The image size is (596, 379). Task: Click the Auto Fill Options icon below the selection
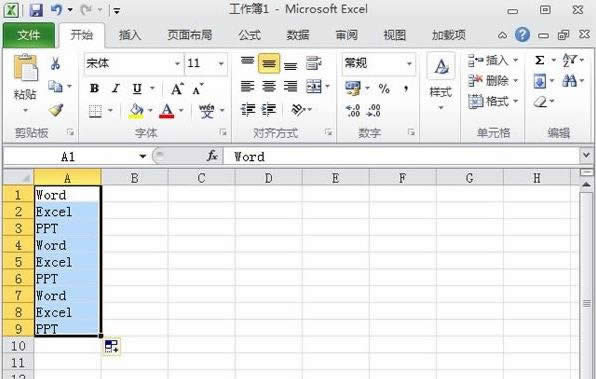pyautogui.click(x=112, y=346)
